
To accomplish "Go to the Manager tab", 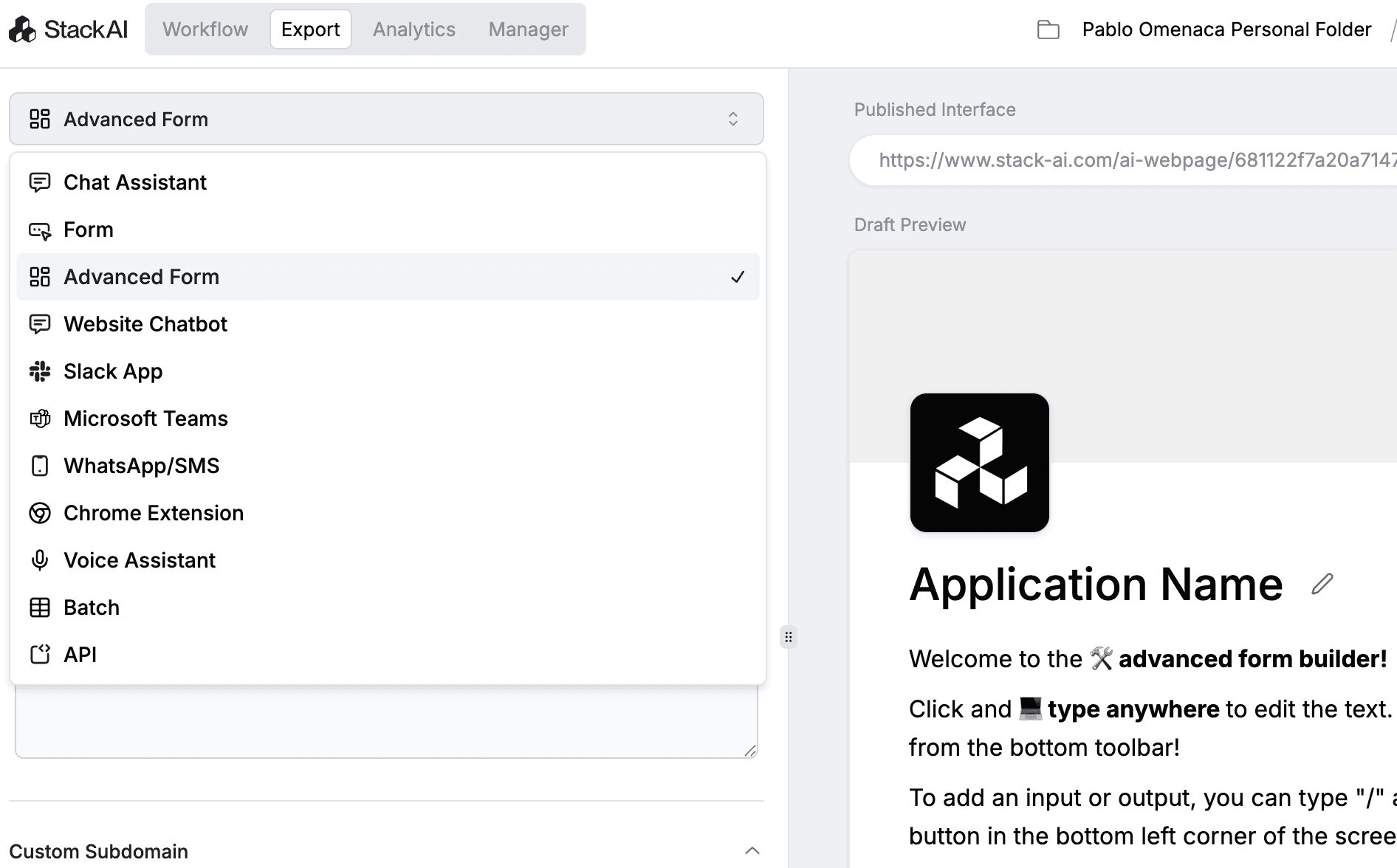I will pyautogui.click(x=528, y=30).
